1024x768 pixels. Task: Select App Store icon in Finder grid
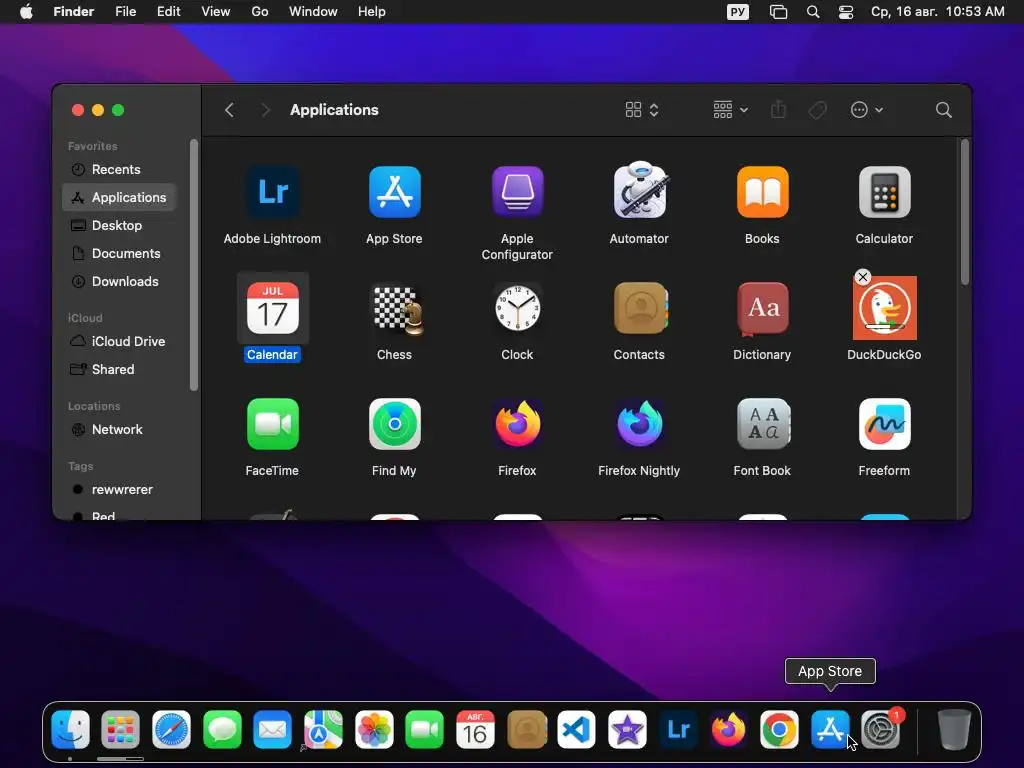click(x=394, y=192)
